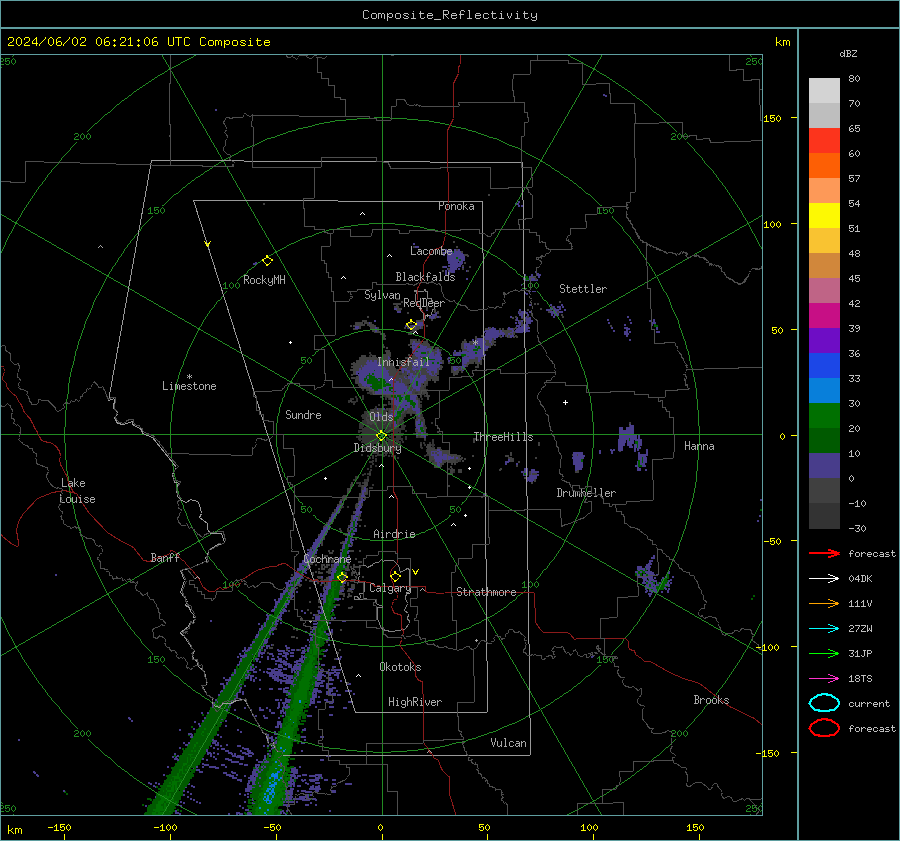Click the '2024/06/02 06:21:06 UTC Composite' timestamp
900x841 pixels.
pos(138,42)
